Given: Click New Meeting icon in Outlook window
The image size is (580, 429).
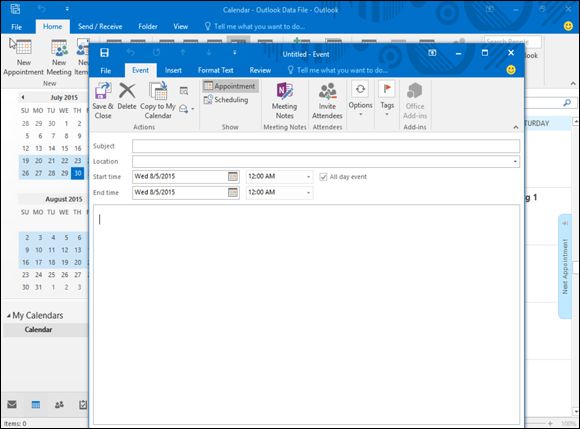Looking at the screenshot, I should point(59,48).
